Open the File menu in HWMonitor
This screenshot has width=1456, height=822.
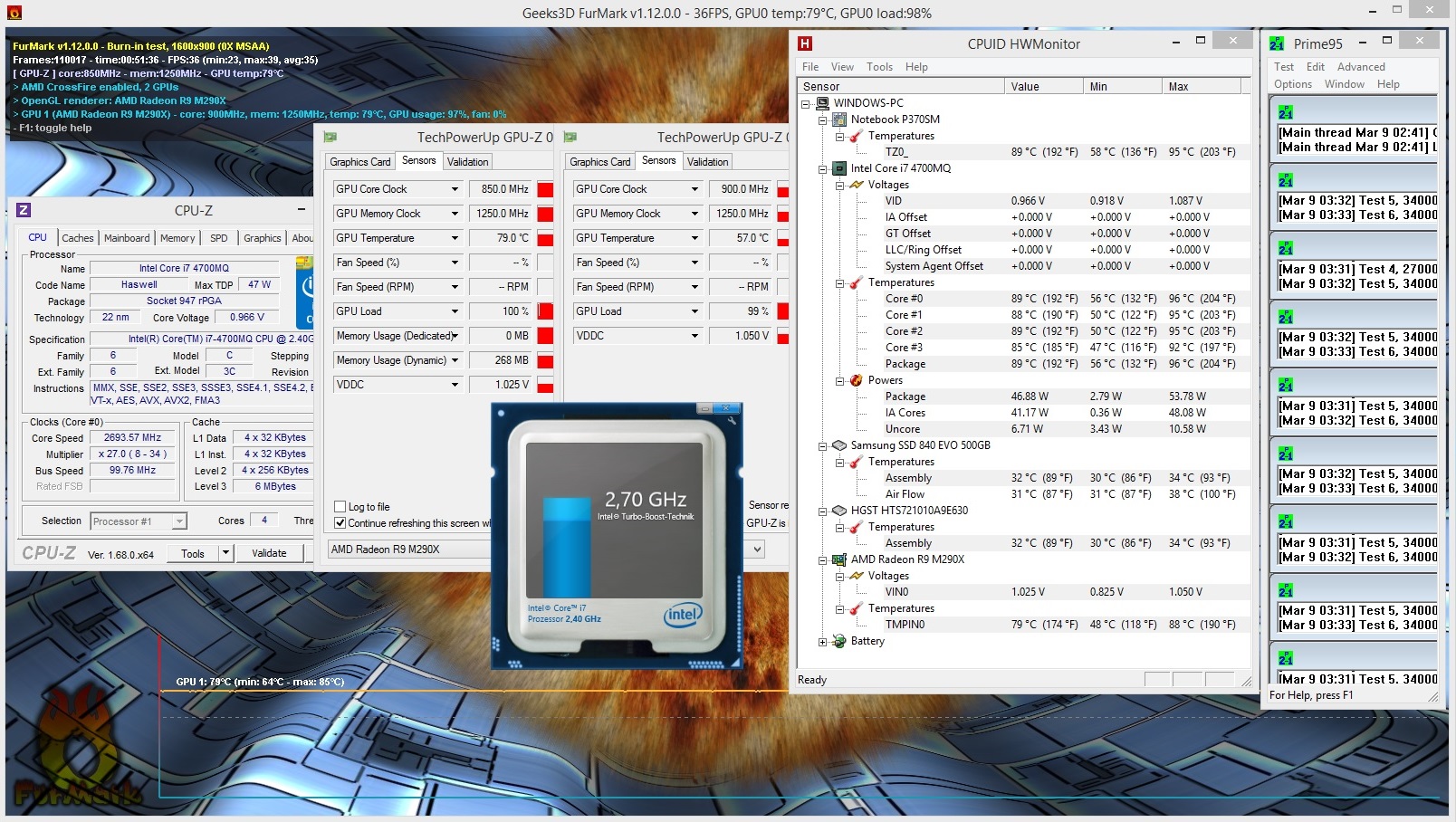pyautogui.click(x=810, y=67)
